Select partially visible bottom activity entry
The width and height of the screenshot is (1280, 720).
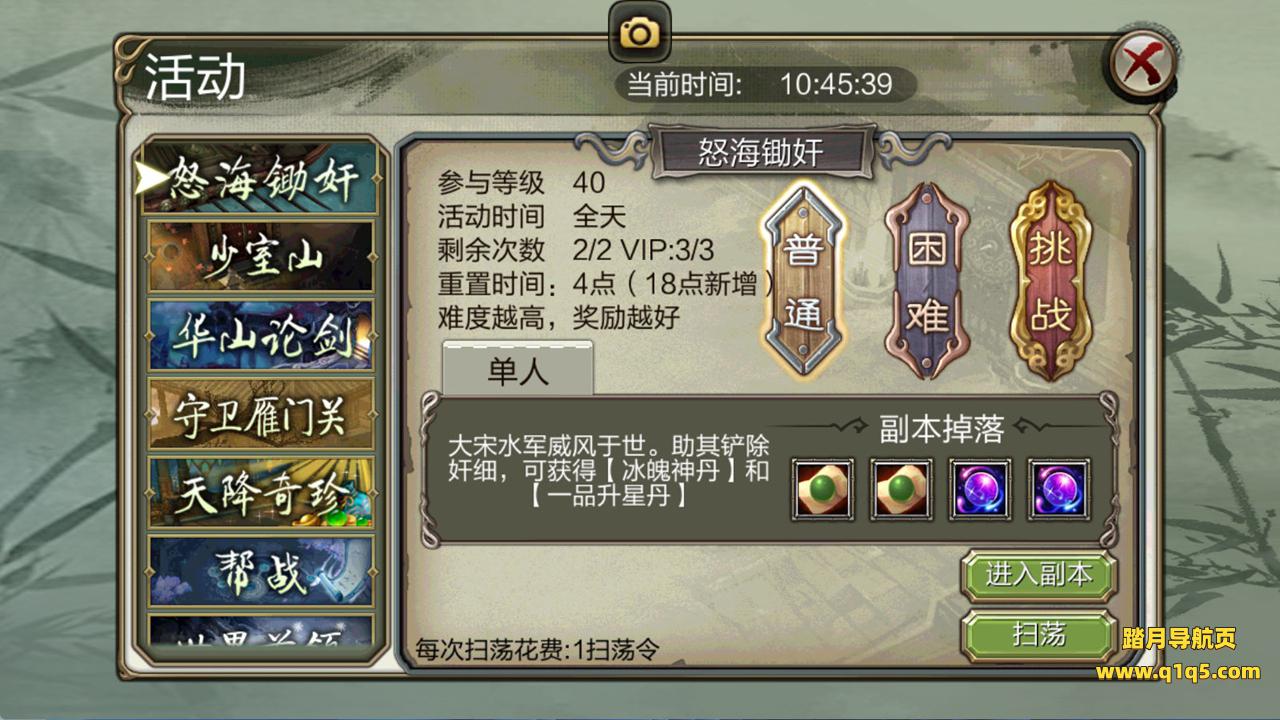click(260, 631)
